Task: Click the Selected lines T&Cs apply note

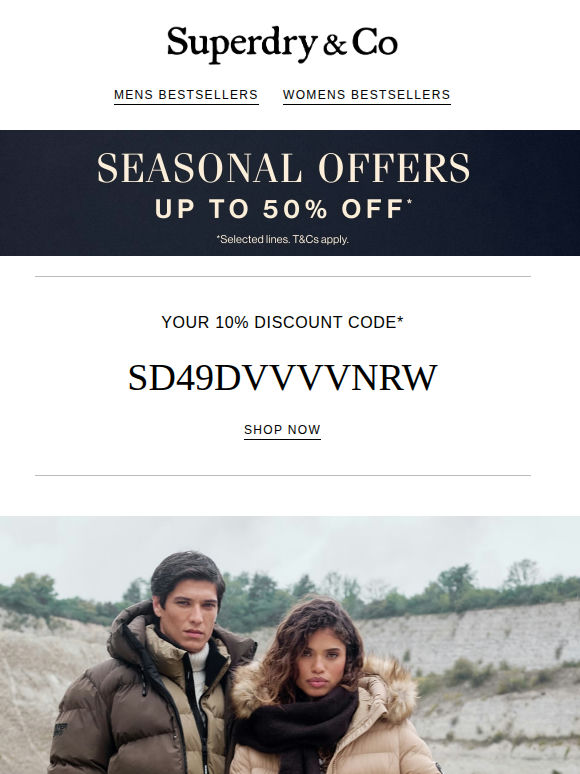Action: point(283,239)
